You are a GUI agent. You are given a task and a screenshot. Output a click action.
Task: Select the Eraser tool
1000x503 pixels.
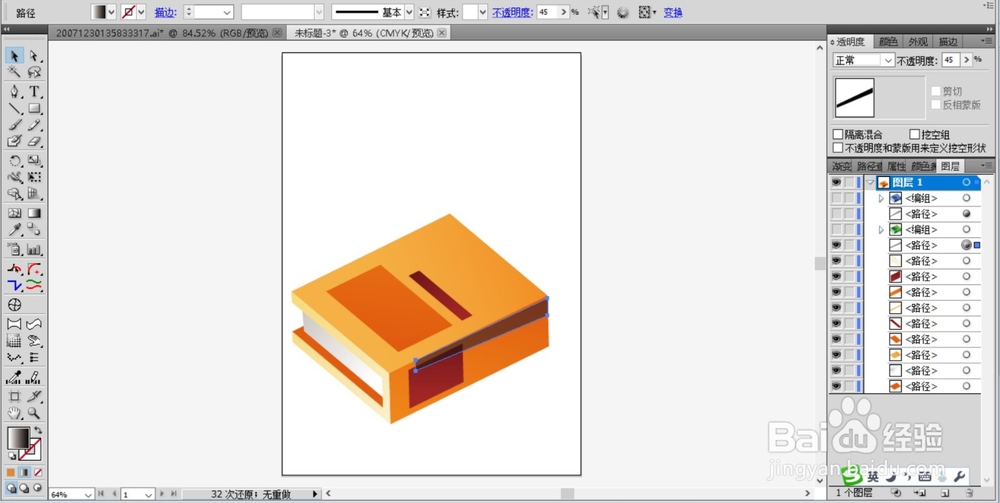click(x=34, y=141)
